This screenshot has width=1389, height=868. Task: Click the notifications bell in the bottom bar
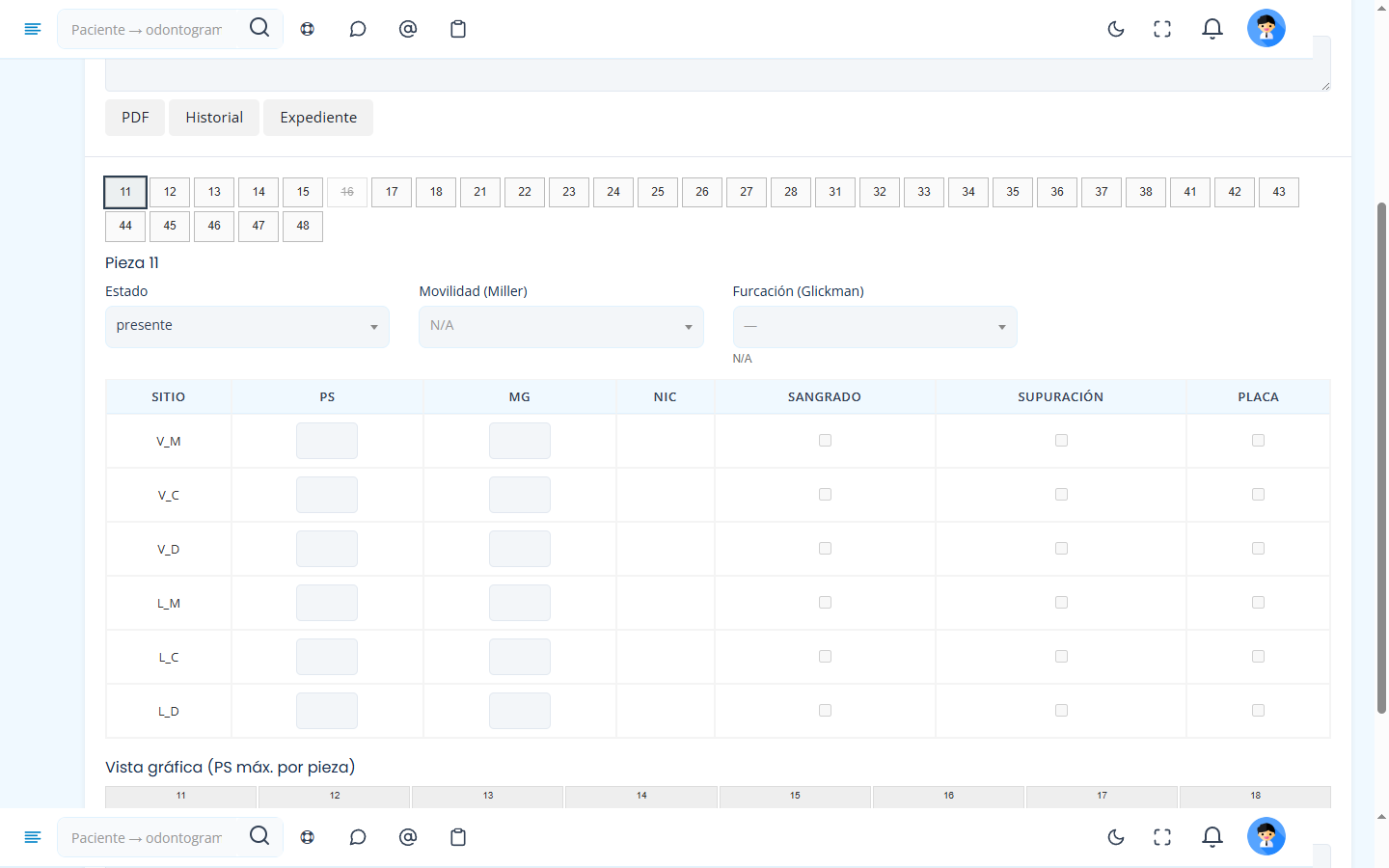tap(1212, 837)
